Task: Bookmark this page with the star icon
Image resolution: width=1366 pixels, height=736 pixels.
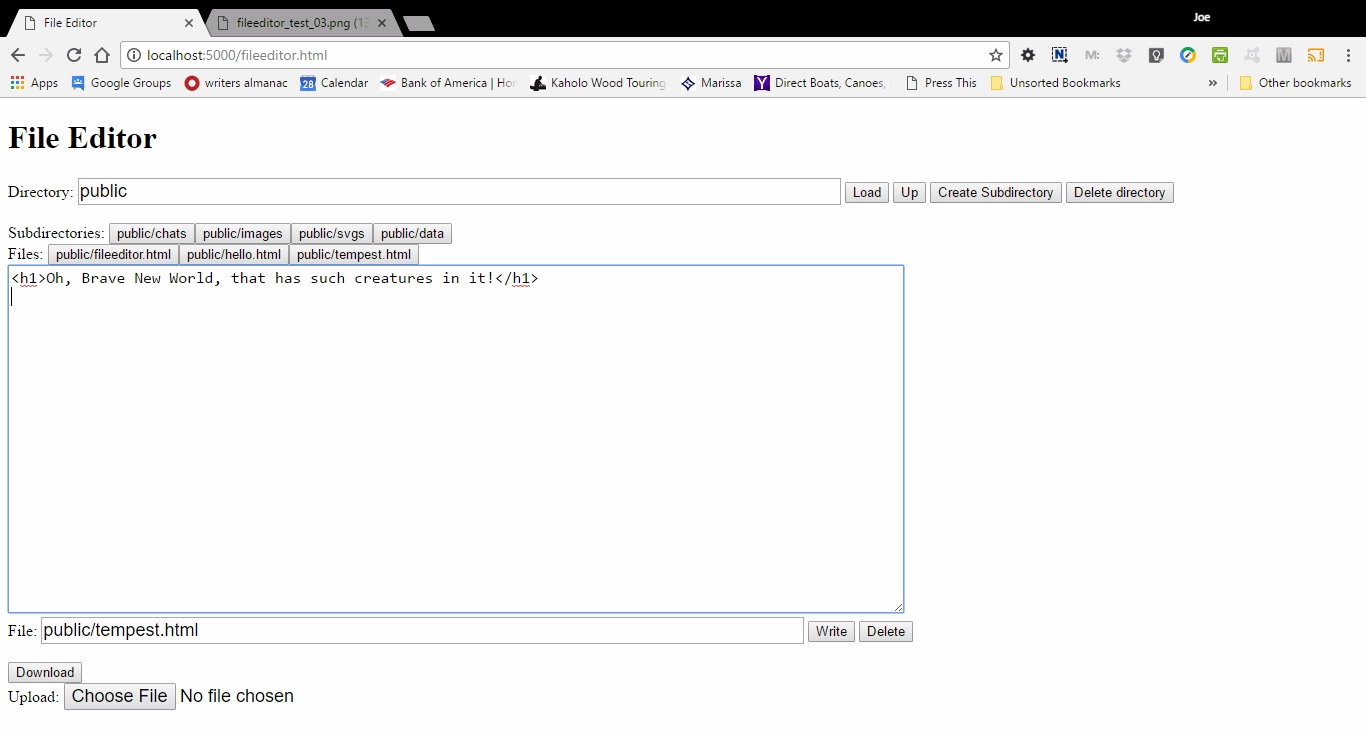Action: pos(995,55)
